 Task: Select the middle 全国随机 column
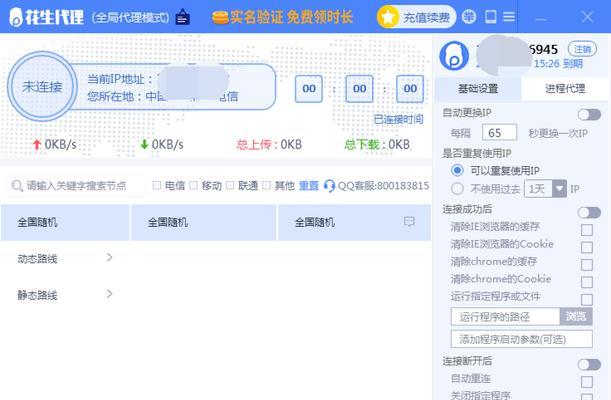click(x=204, y=222)
